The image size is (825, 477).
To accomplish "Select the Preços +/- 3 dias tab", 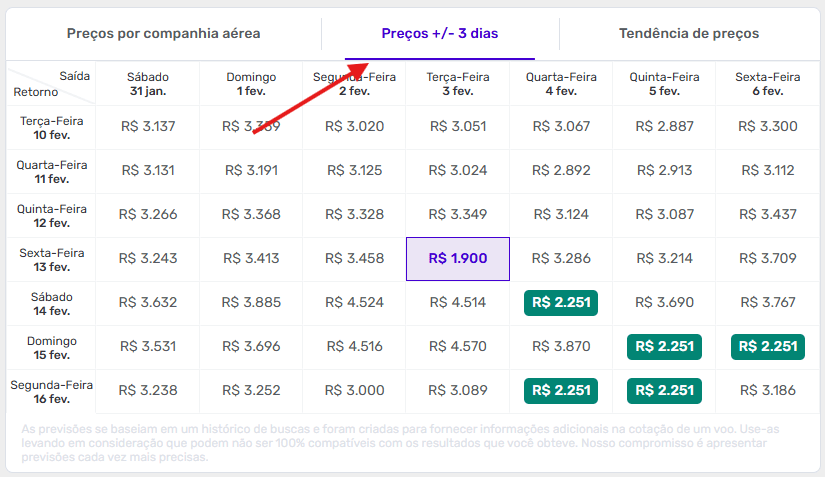I will 440,34.
